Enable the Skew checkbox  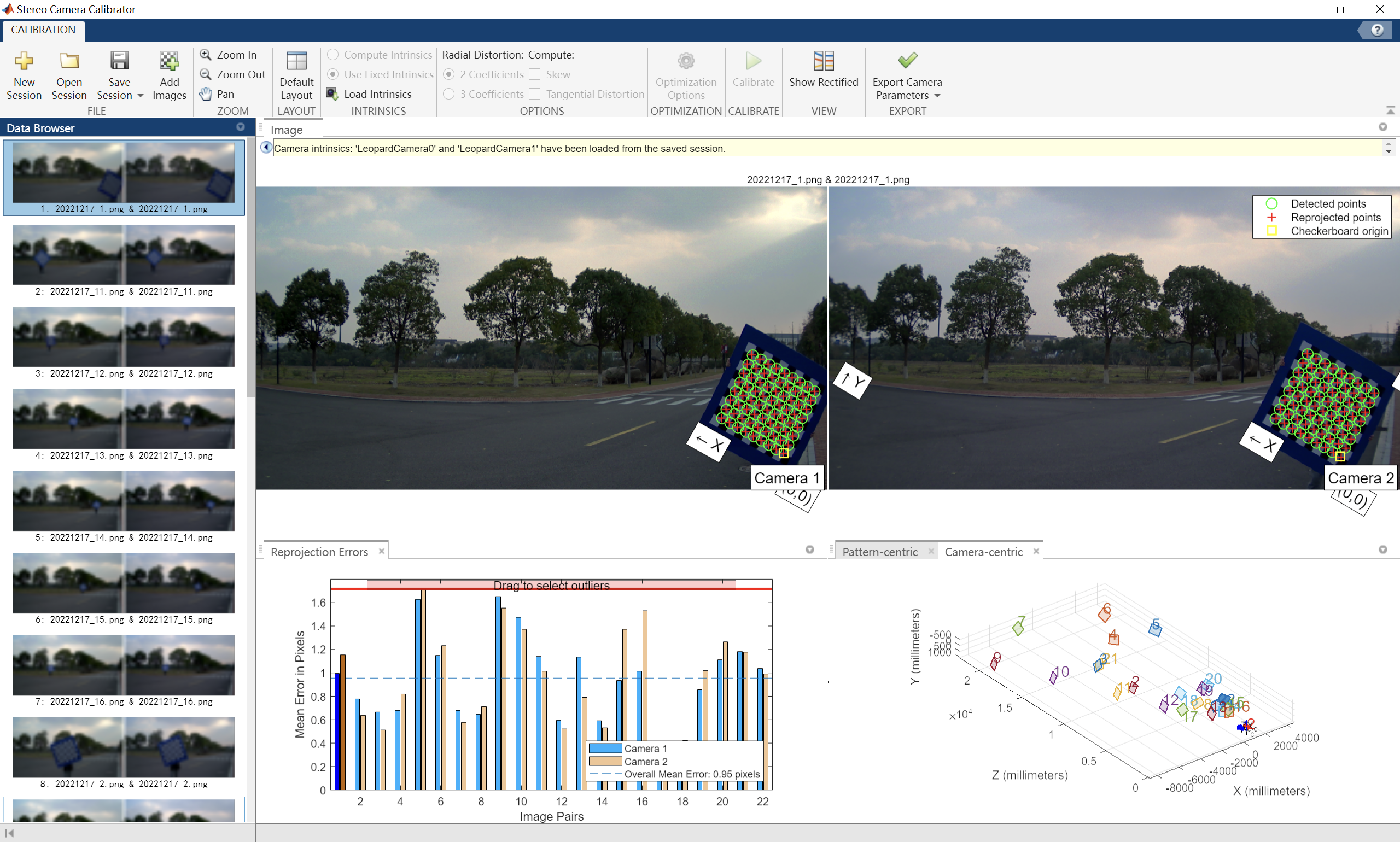(x=535, y=74)
